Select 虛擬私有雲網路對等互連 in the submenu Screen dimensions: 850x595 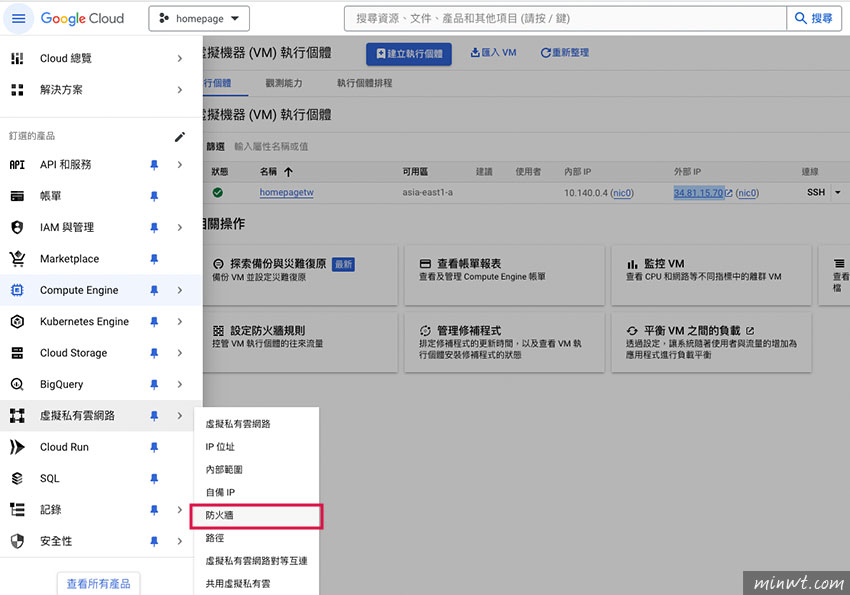coord(256,561)
